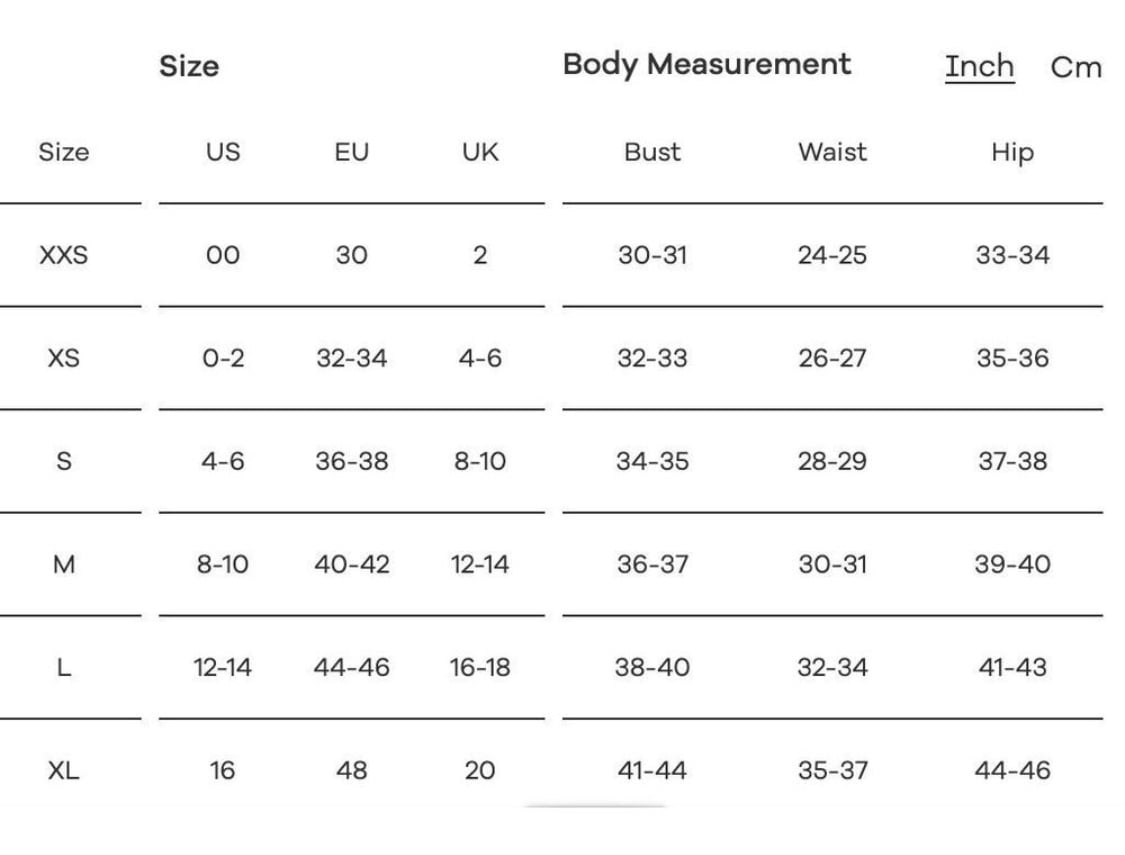This screenshot has height=855, width=1125.
Task: Select the XXS size row label
Action: (64, 255)
